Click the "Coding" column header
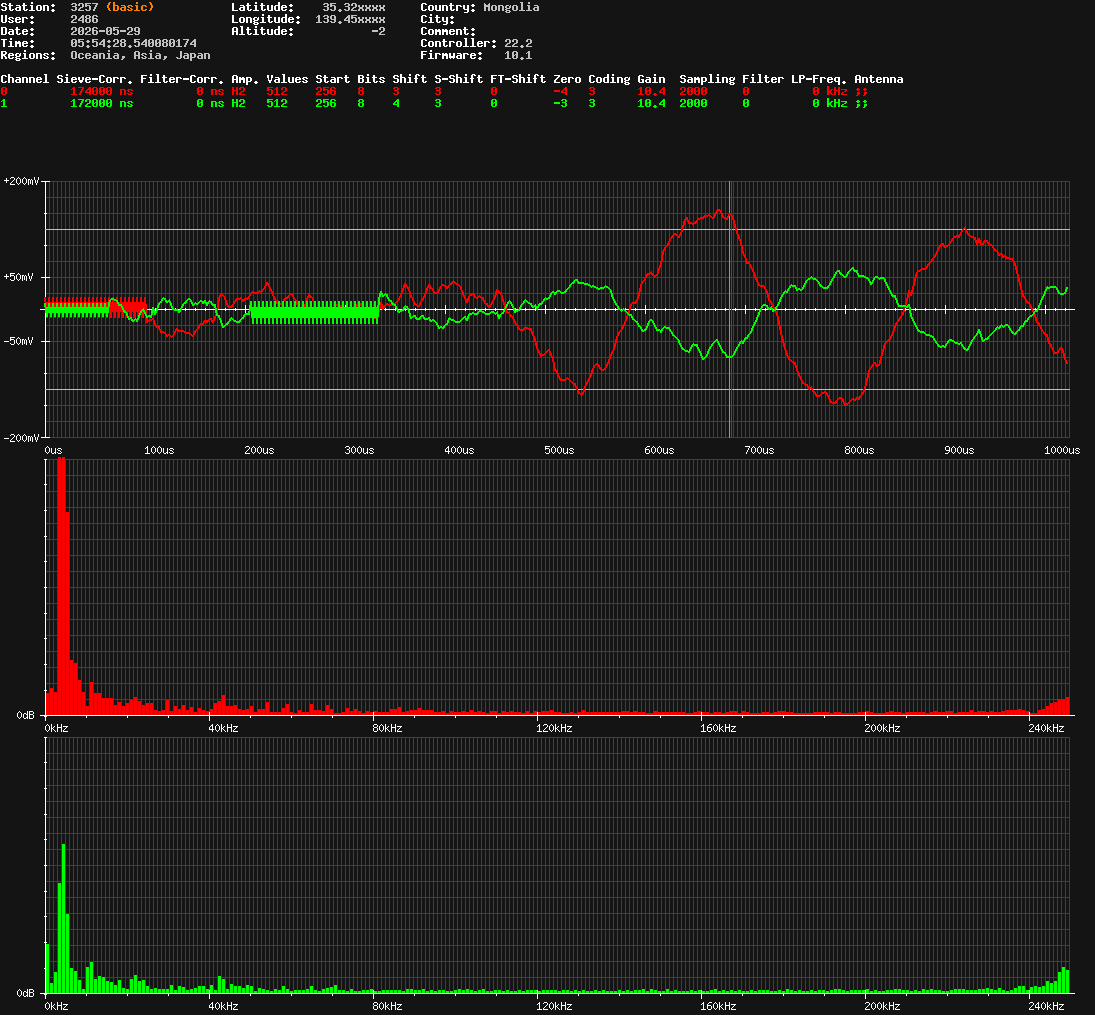 click(x=609, y=80)
